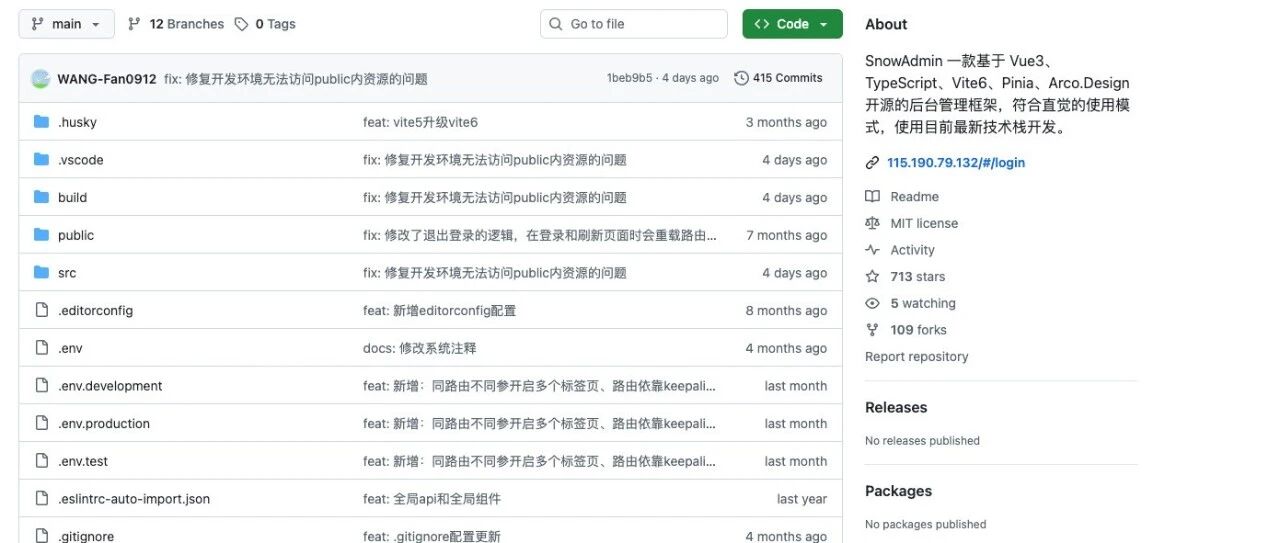Screen dimensions: 1280x543
Task: Open the .husky folder
Action: point(77,122)
